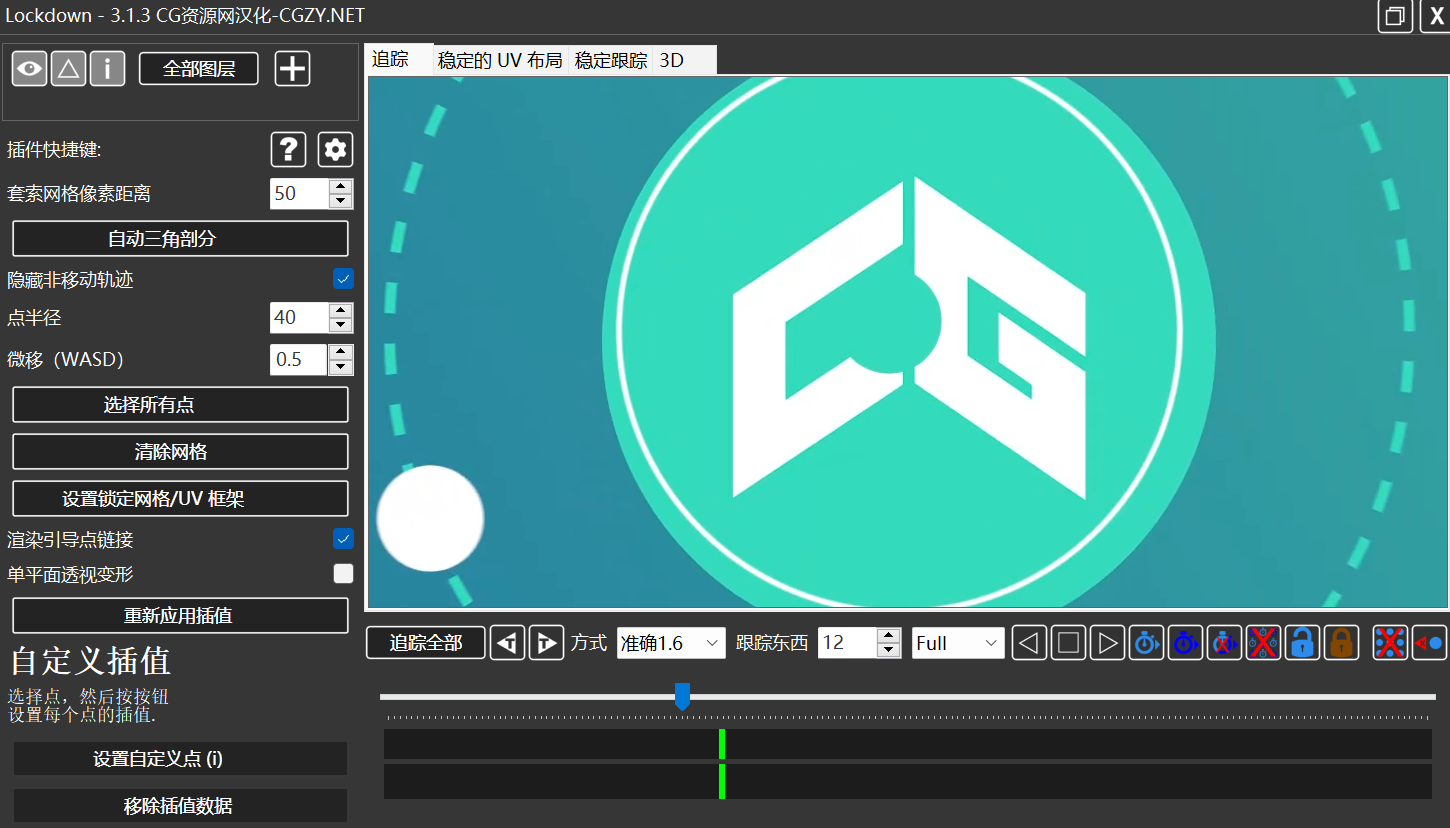Open the 3D tab
The height and width of the screenshot is (828, 1450).
[x=685, y=60]
